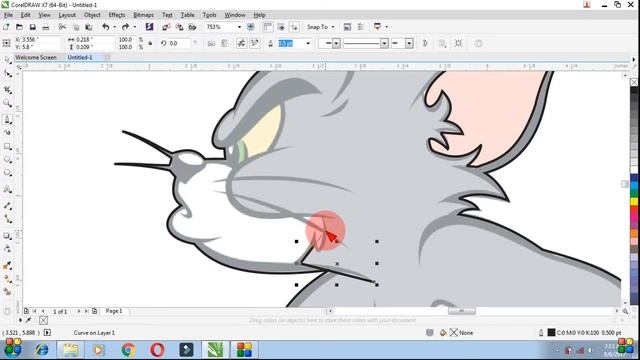Mirror object horizontally
This screenshot has width=640, height=360.
211,43
